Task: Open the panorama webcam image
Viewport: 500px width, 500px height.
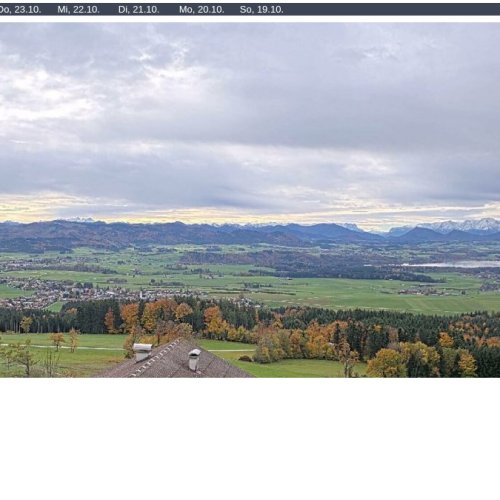Action: click(250, 200)
